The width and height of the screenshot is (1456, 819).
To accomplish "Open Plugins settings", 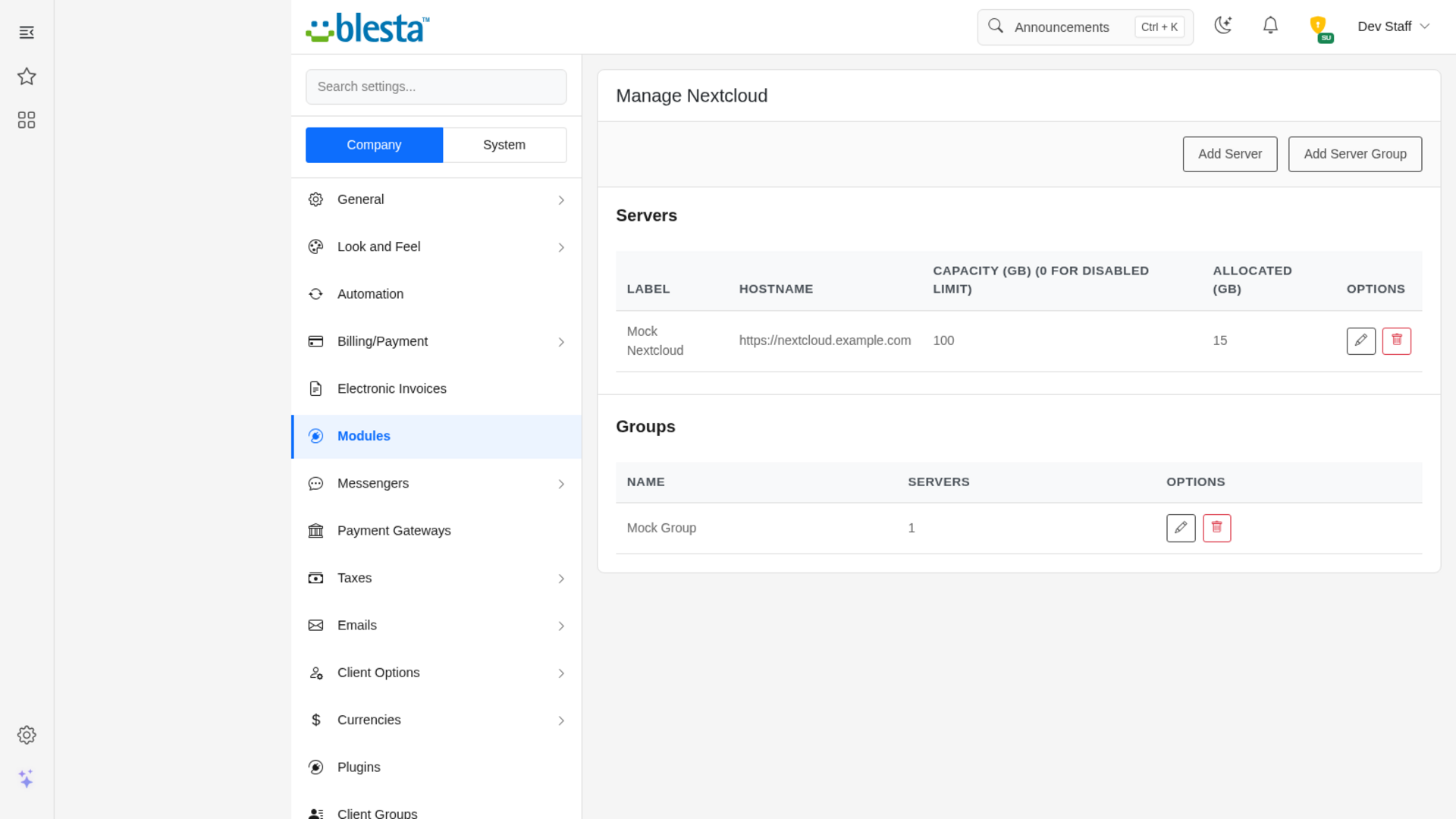I will 436,767.
